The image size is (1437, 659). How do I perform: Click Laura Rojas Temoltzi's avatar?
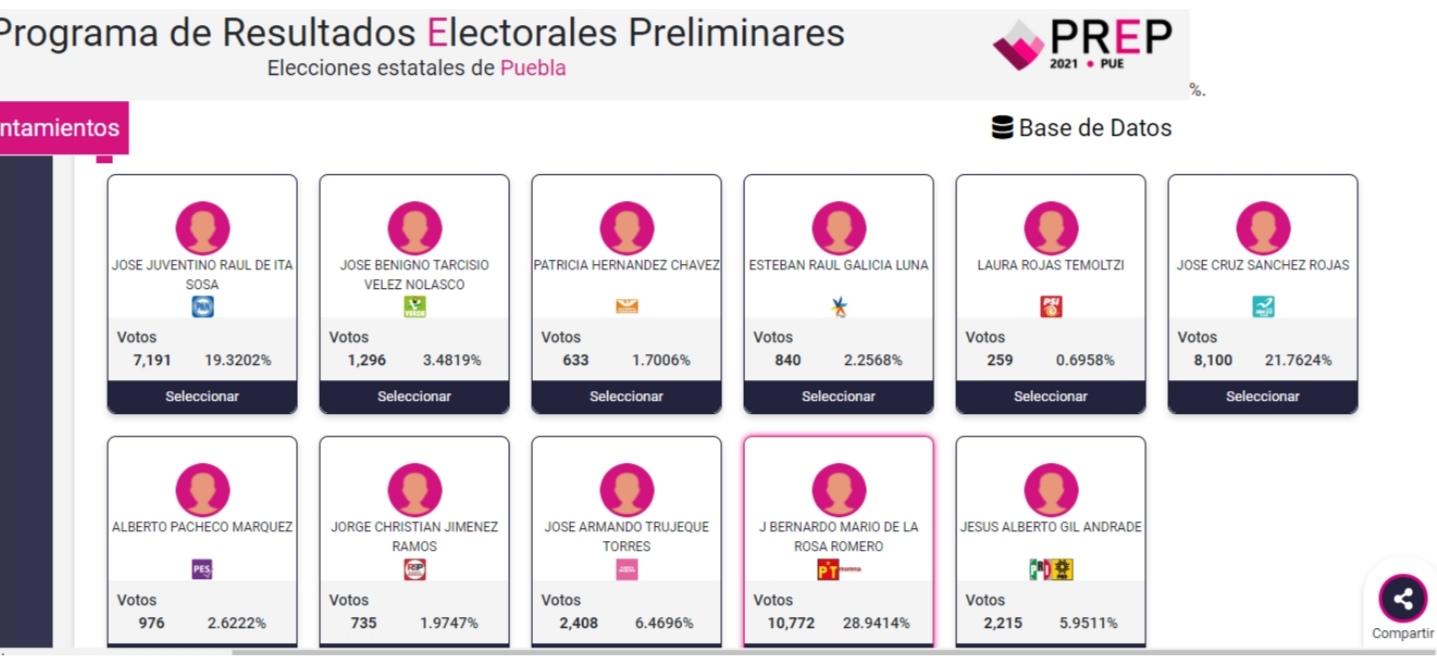pos(1050,228)
